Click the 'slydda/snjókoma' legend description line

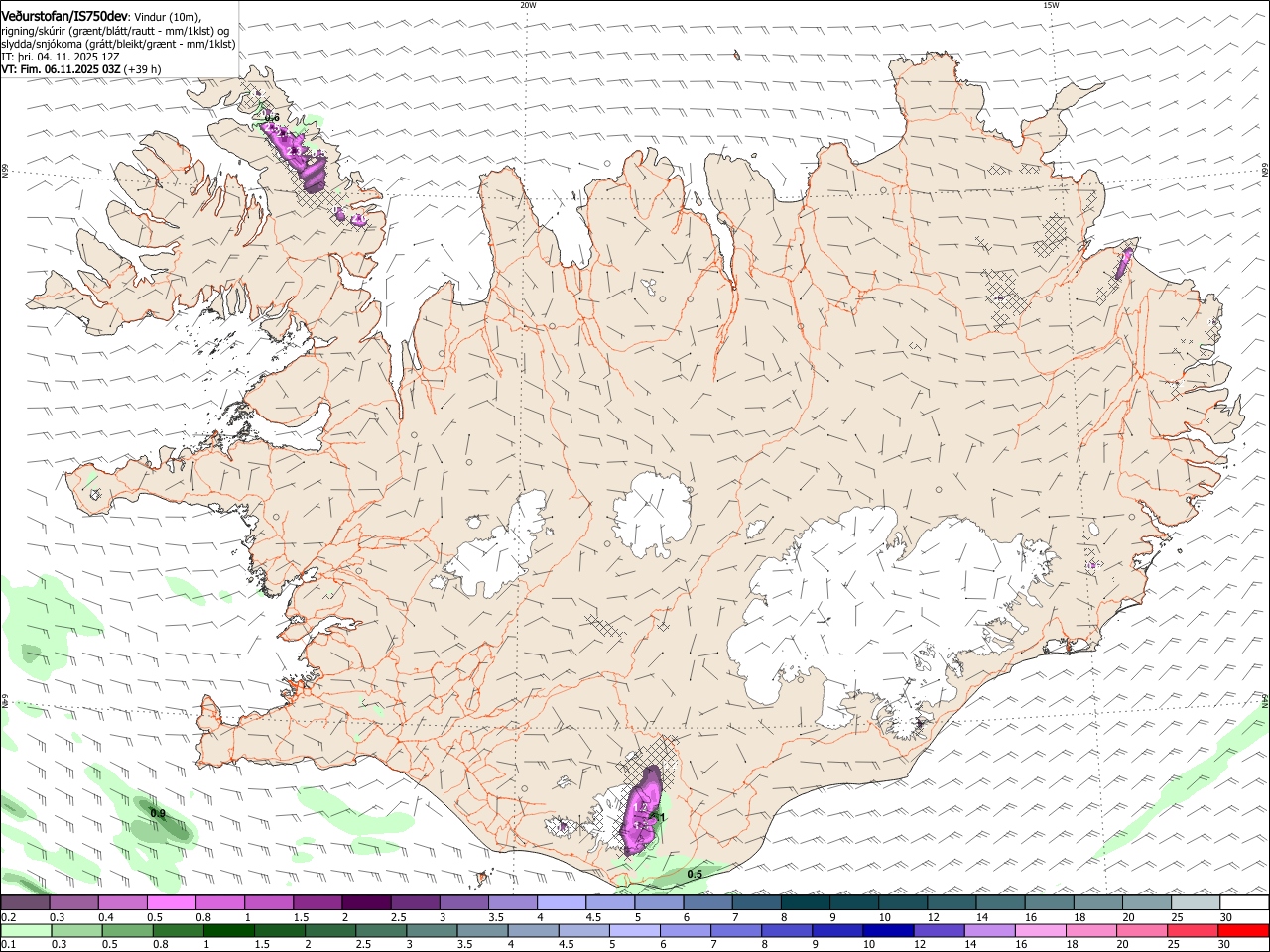click(x=118, y=44)
